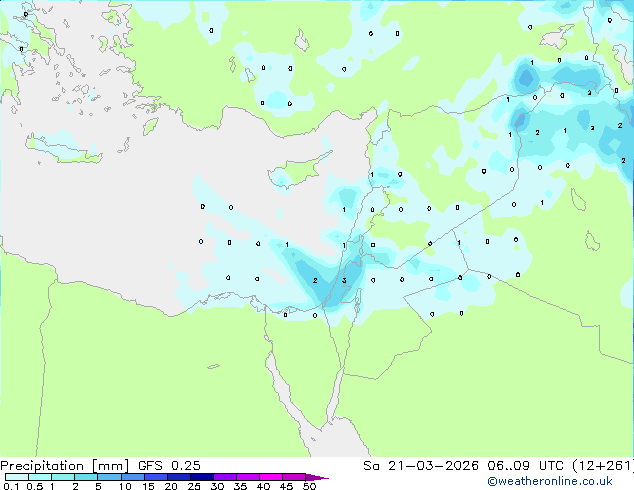Click the legend scale value '0.5'

[x=35, y=486]
